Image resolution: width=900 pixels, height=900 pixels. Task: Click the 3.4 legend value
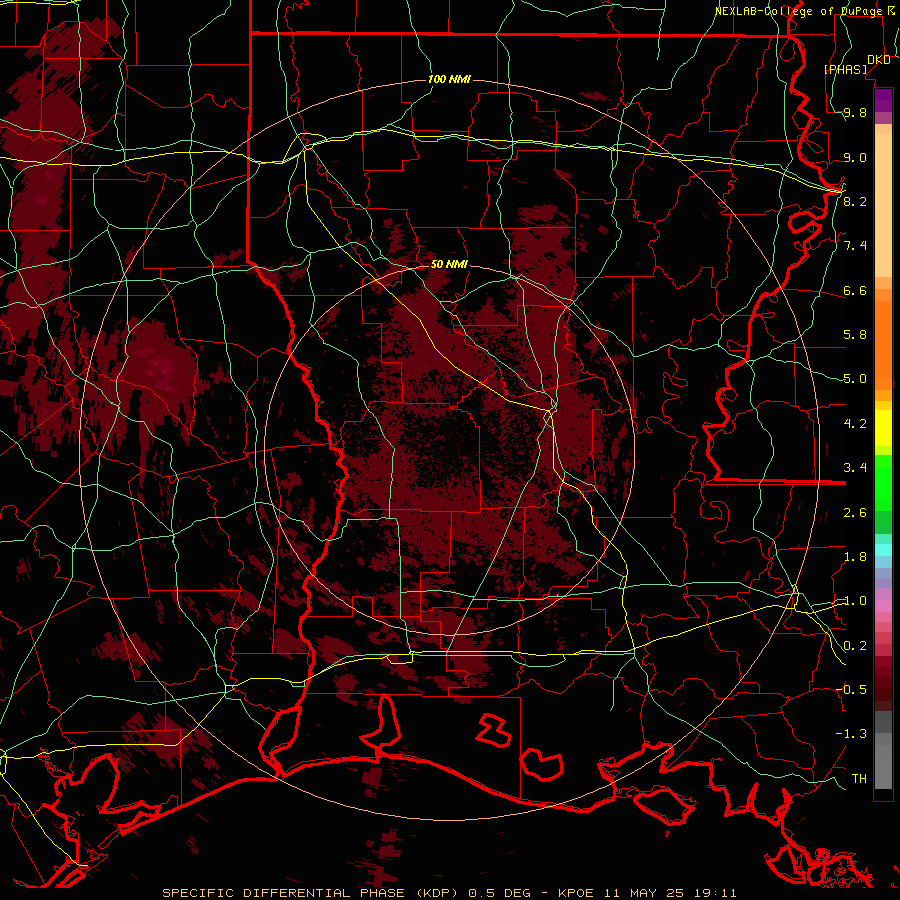(x=855, y=467)
